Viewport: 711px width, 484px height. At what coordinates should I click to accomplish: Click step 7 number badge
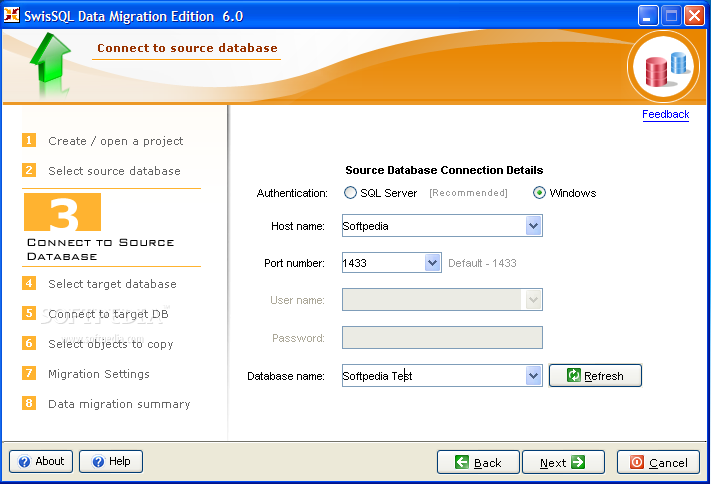[x=29, y=373]
